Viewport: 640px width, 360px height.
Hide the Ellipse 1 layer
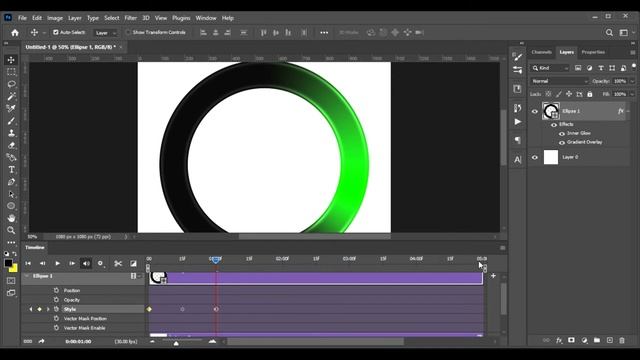535,111
